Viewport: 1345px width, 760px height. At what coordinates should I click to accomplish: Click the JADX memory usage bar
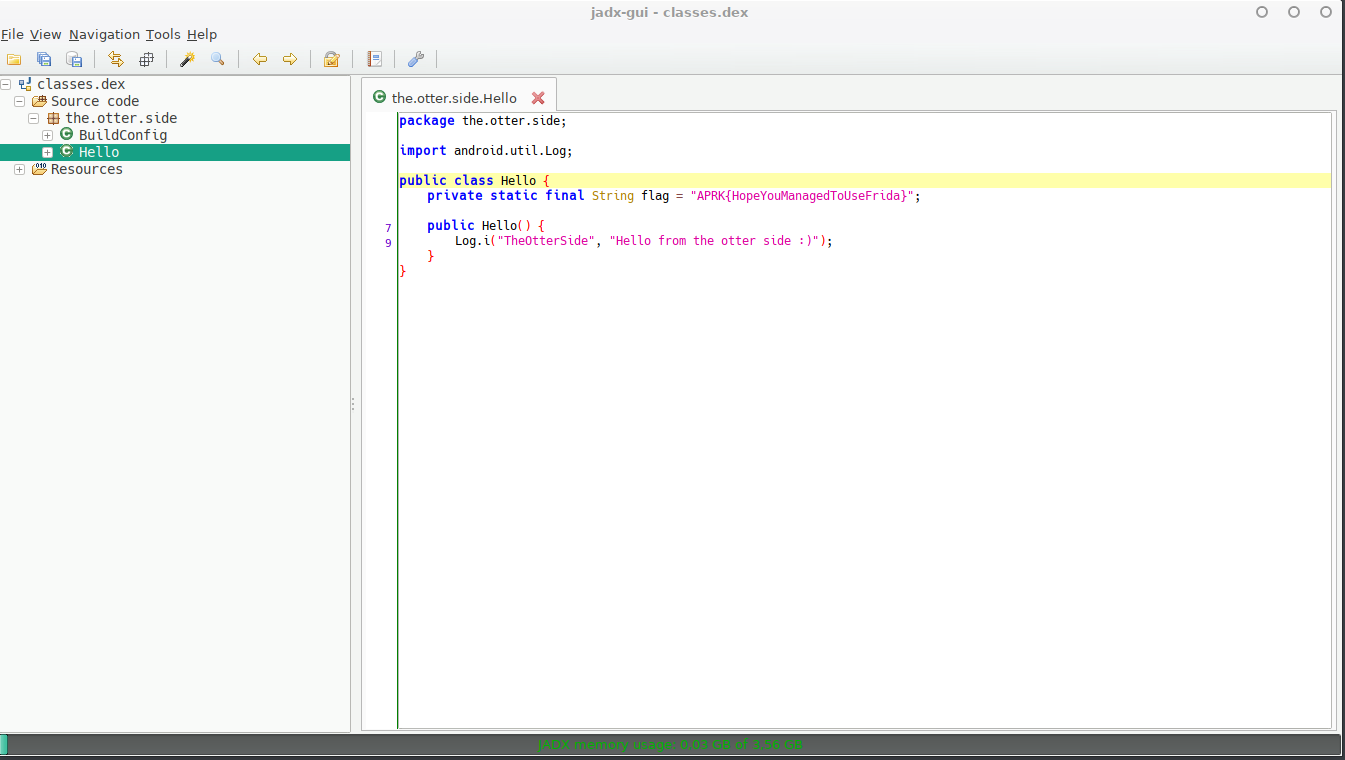click(670, 745)
